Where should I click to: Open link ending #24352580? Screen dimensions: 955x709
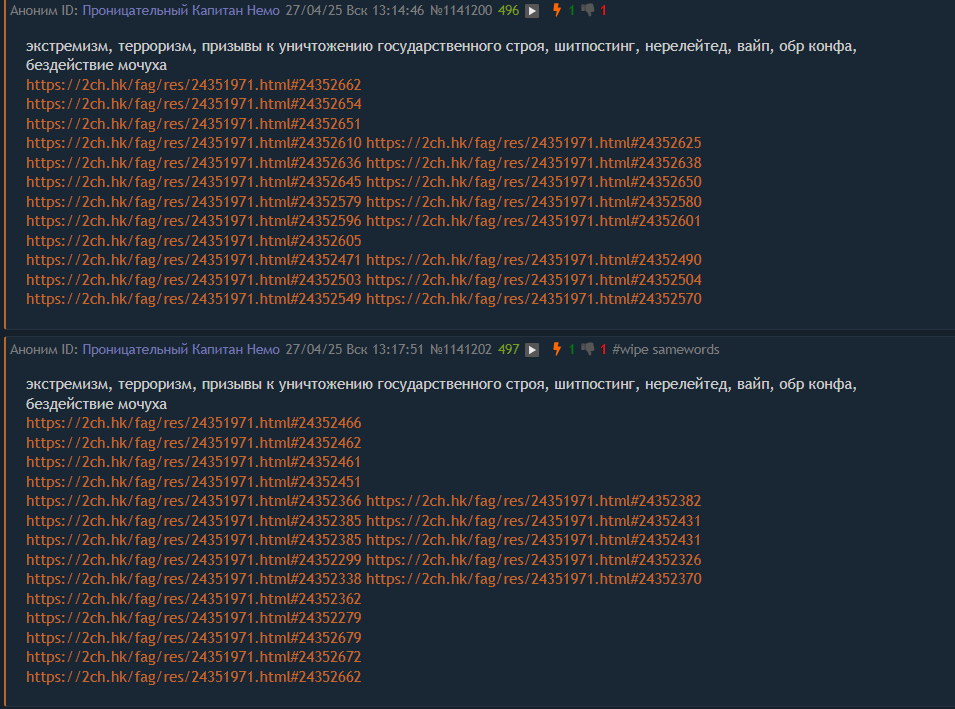[534, 202]
